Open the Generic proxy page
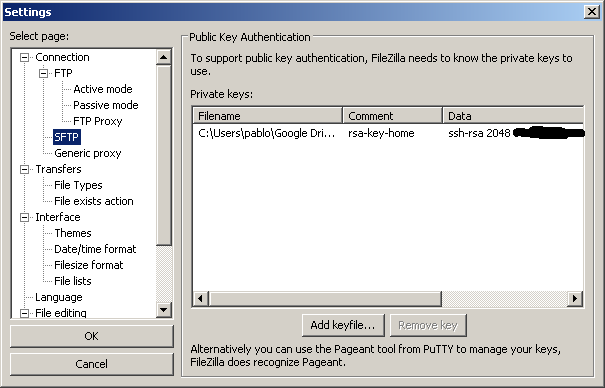The width and height of the screenshot is (605, 388). click(x=88, y=153)
